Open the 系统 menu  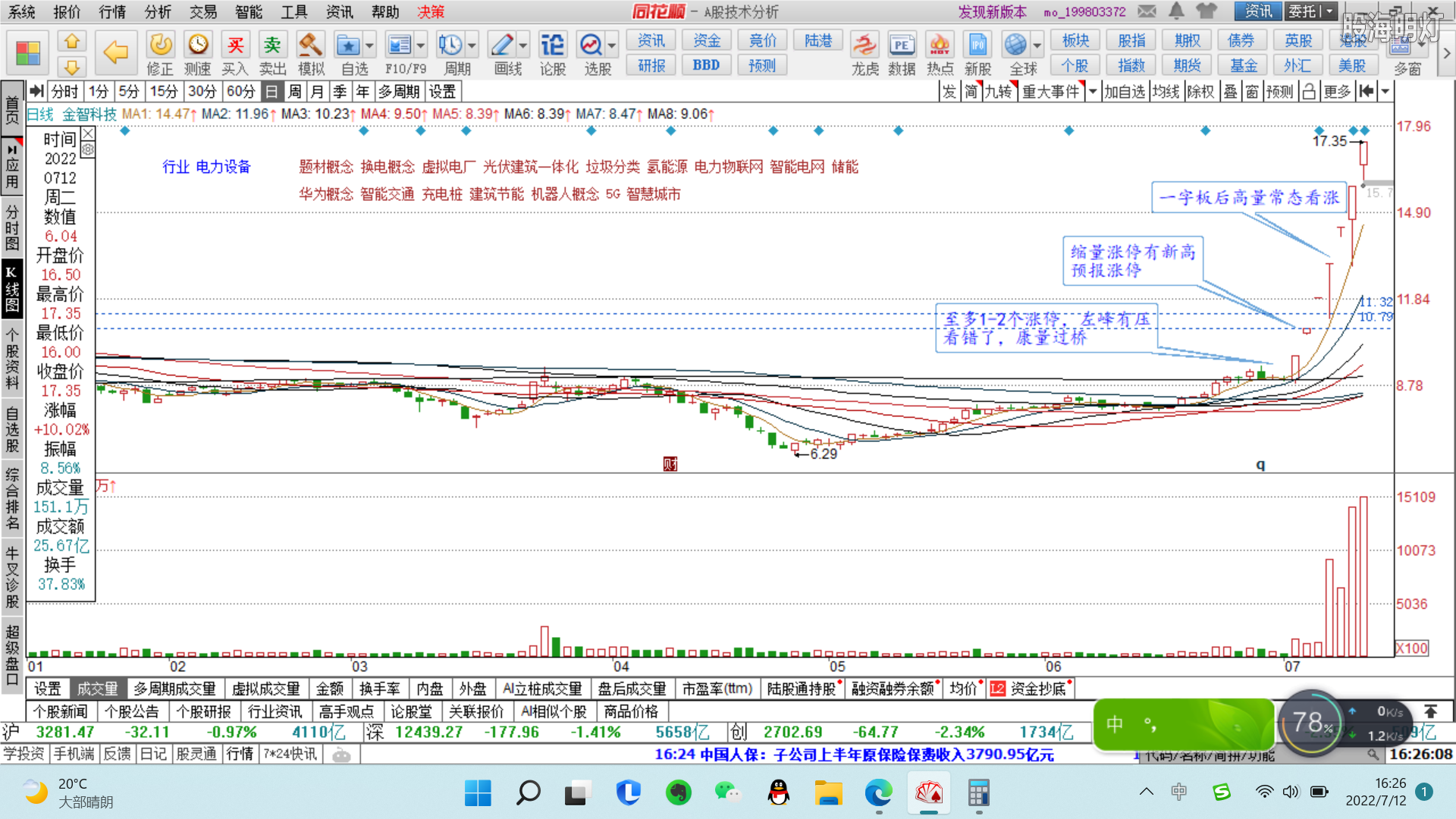tap(22, 11)
